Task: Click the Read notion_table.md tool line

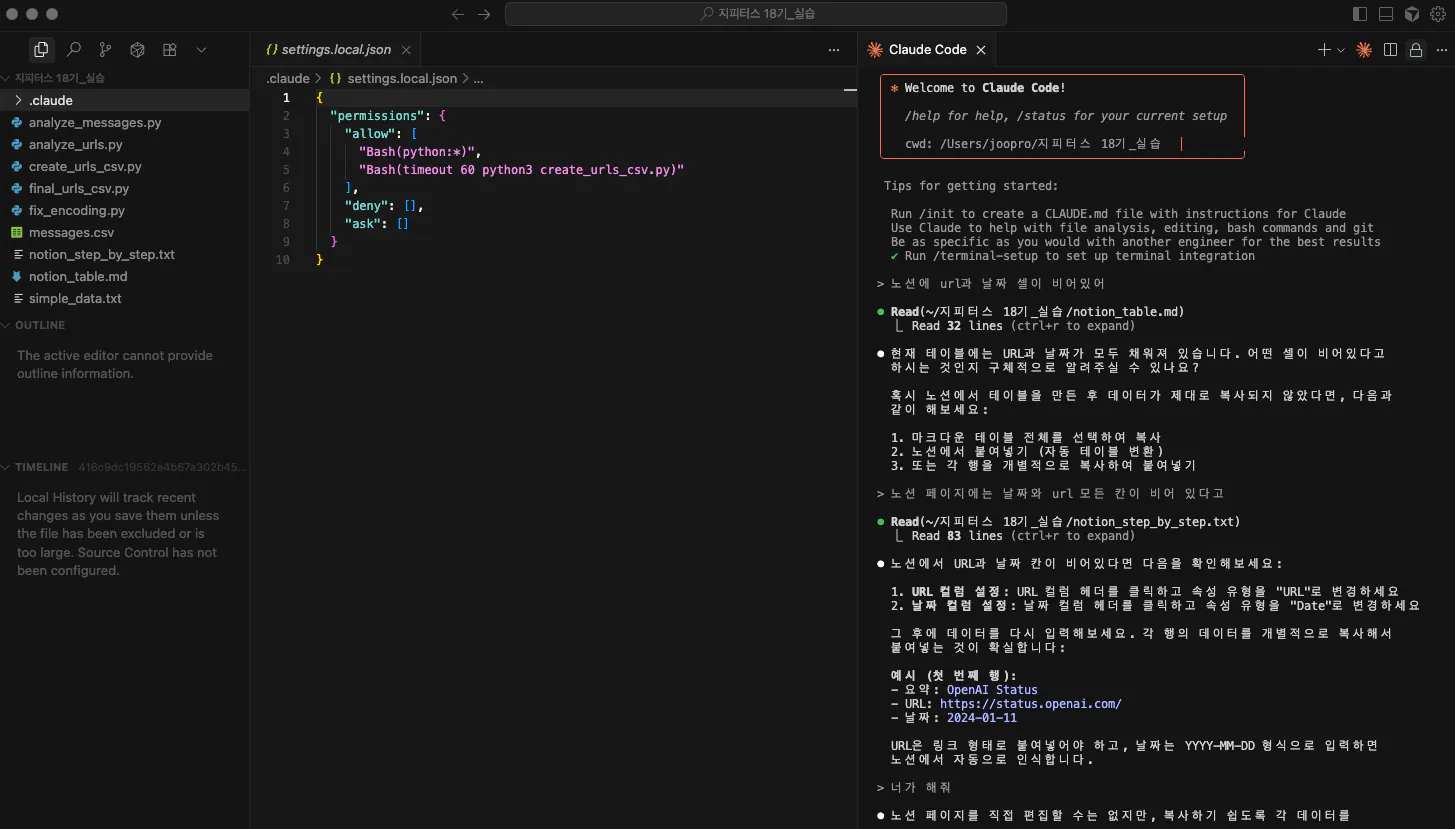Action: click(1037, 312)
